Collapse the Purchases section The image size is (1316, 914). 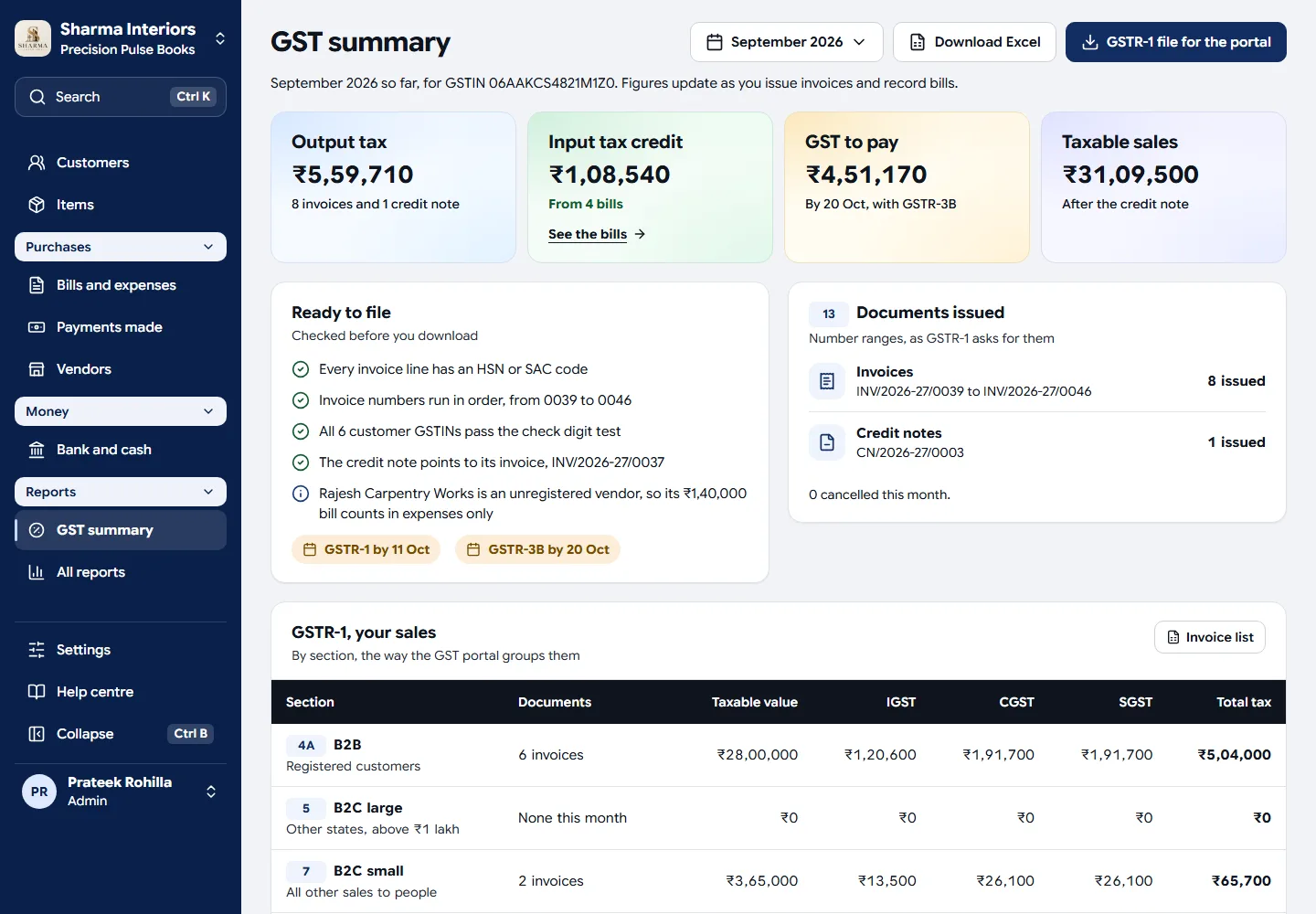click(121, 247)
